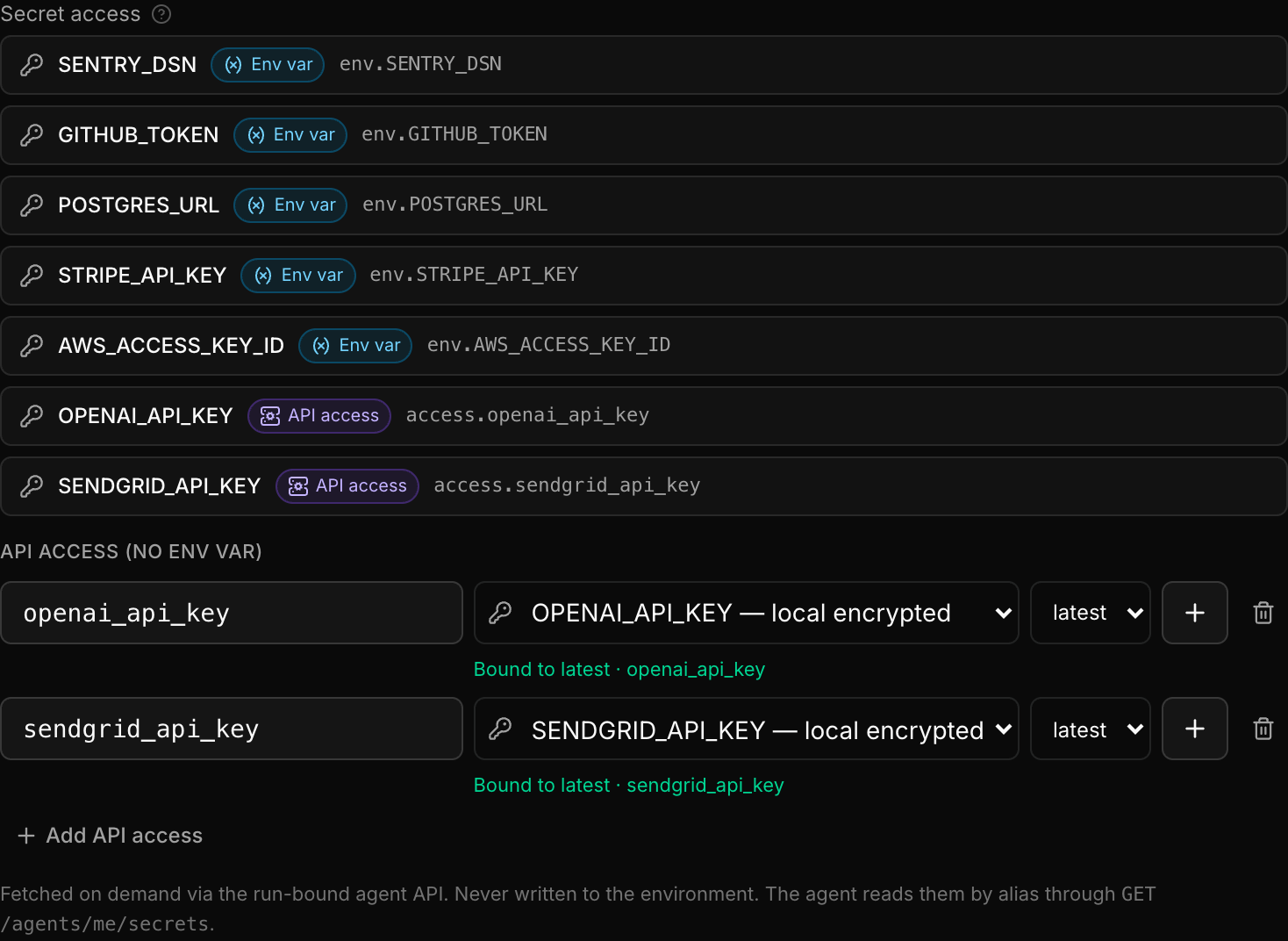Delete the sendgrid_api_key API access entry
Screen dimensions: 1288x941
[1263, 729]
